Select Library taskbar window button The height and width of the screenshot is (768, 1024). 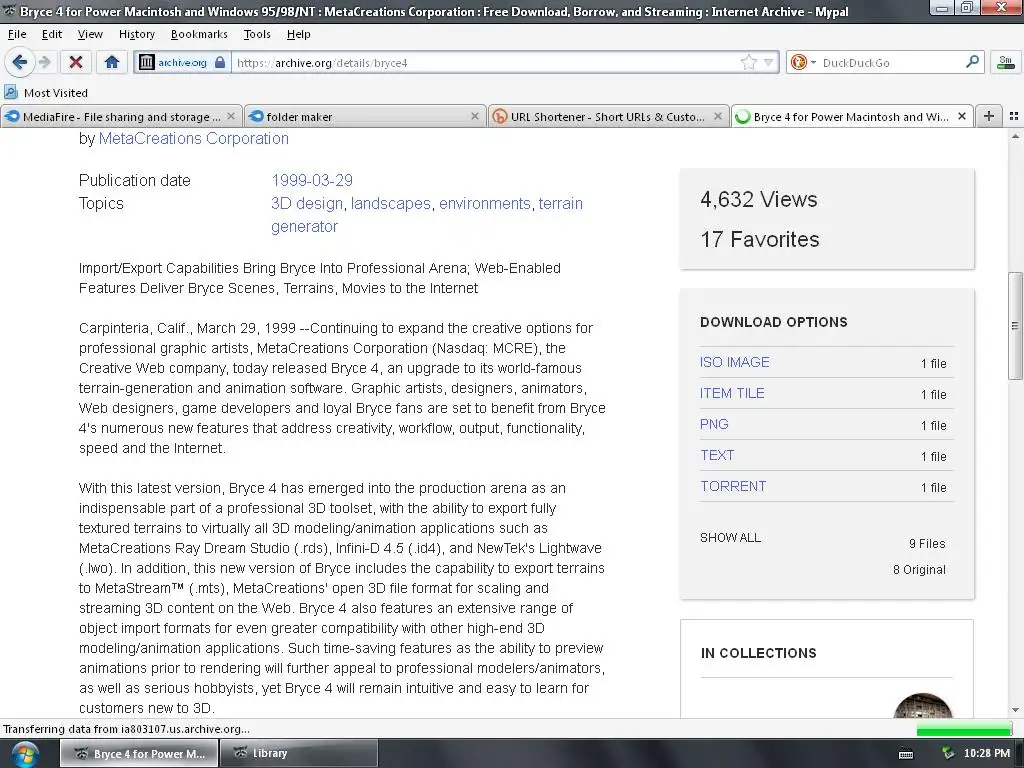point(298,754)
